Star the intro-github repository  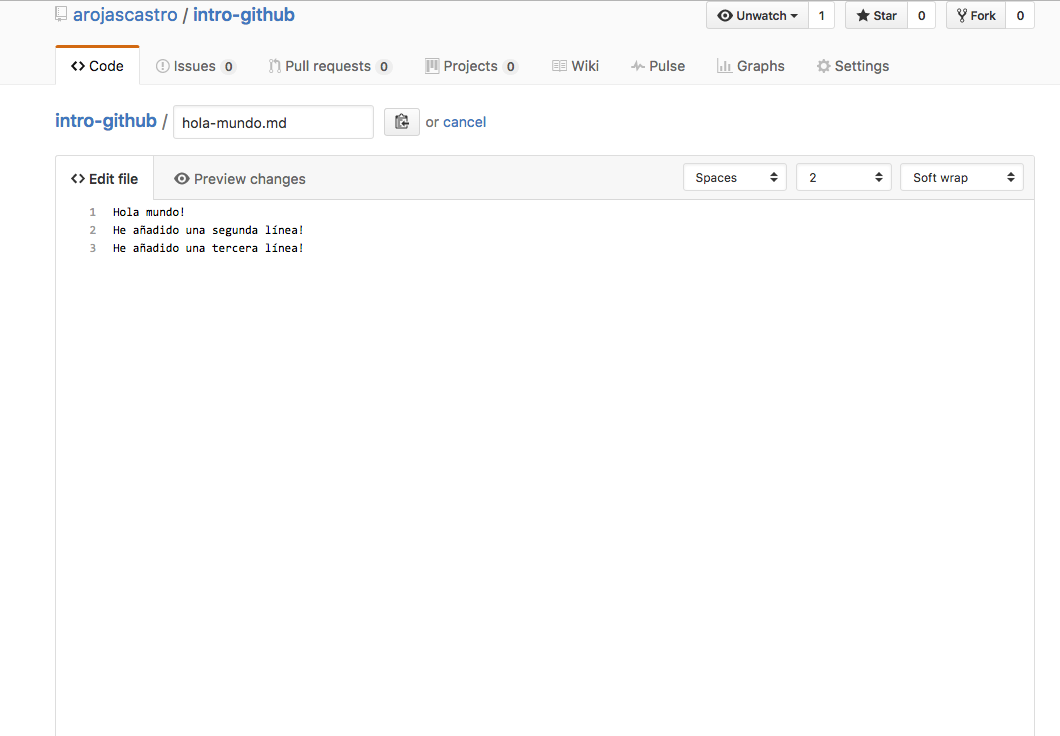click(876, 16)
